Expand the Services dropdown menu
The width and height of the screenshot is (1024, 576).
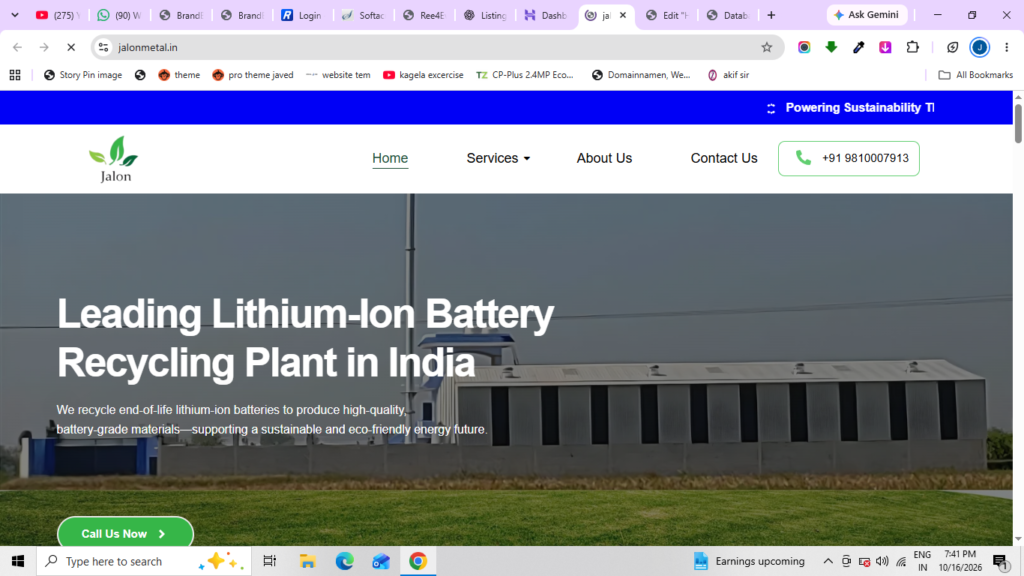coord(498,158)
